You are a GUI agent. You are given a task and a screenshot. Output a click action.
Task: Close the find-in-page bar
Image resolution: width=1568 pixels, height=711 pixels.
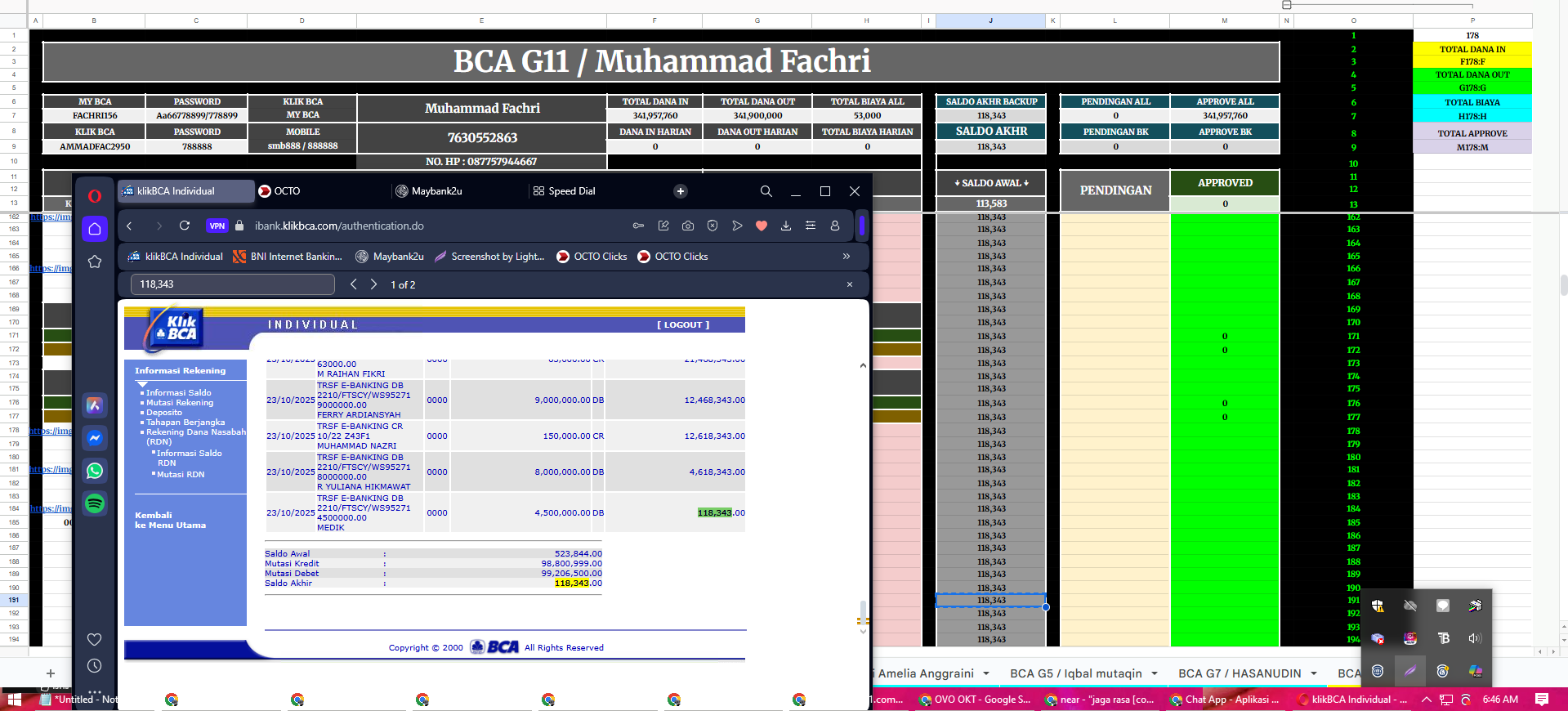coord(850,284)
